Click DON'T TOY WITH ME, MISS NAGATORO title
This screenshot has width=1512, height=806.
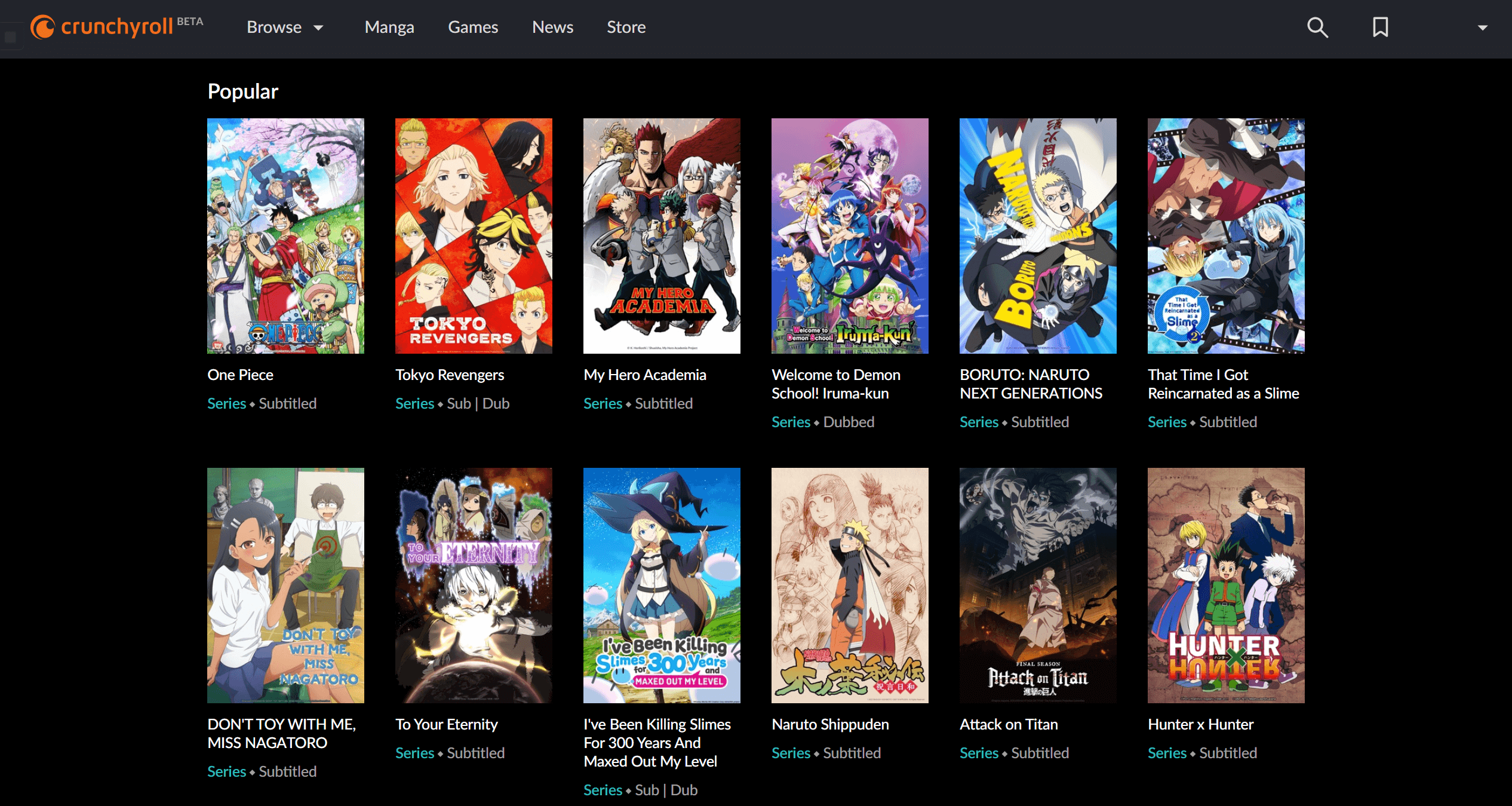point(282,733)
